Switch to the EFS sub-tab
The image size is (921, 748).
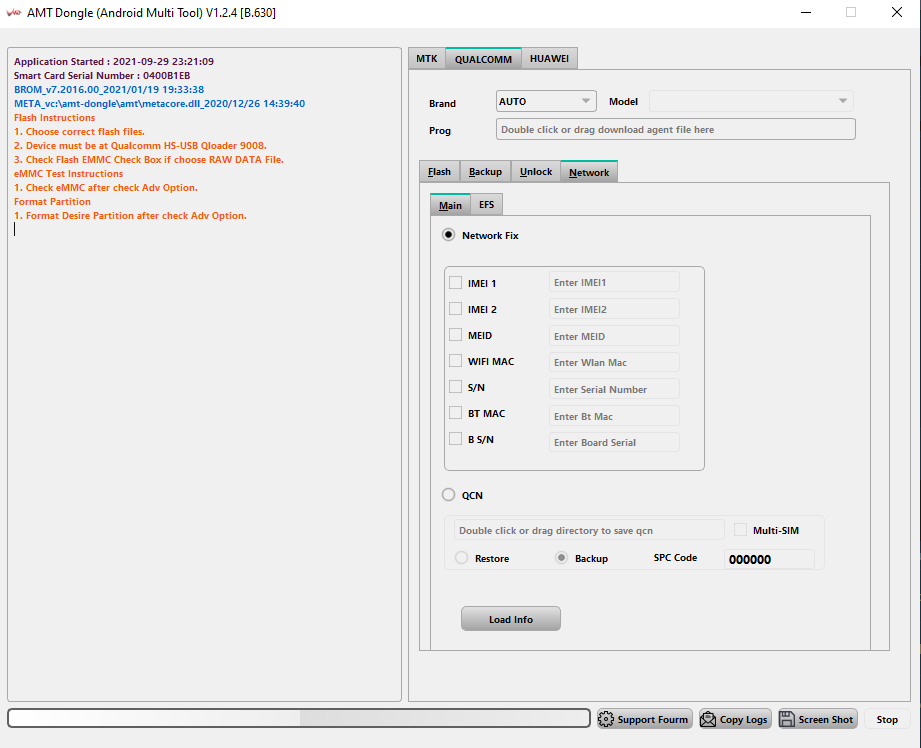tap(486, 204)
